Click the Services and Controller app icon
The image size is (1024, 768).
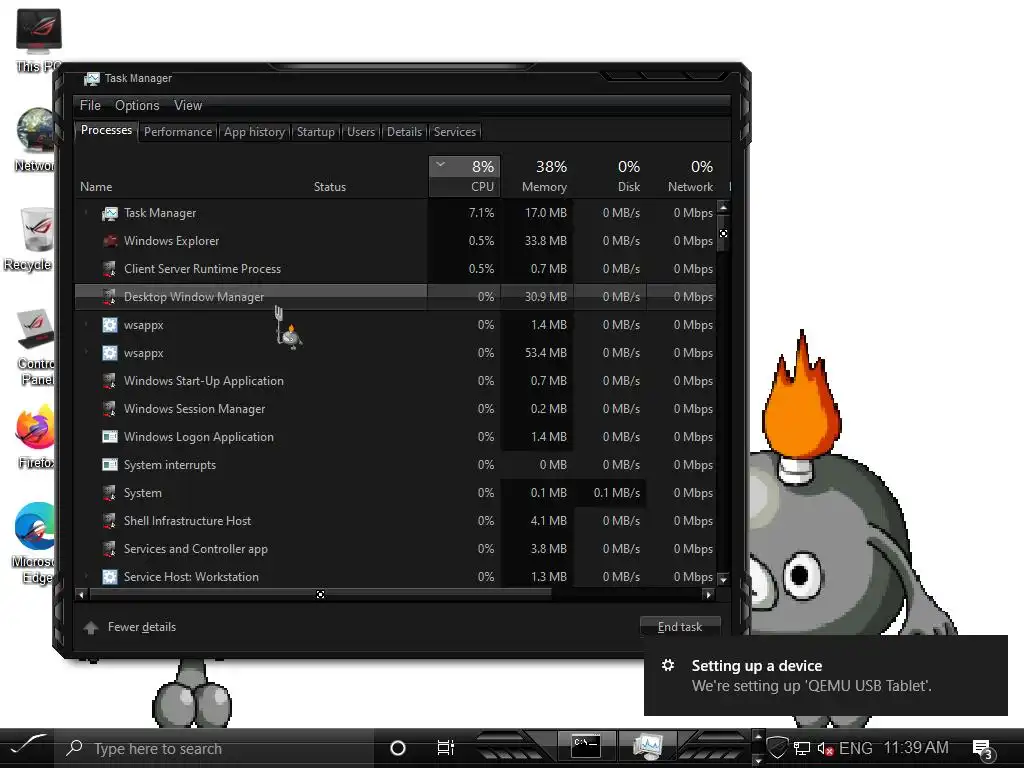click(x=110, y=549)
